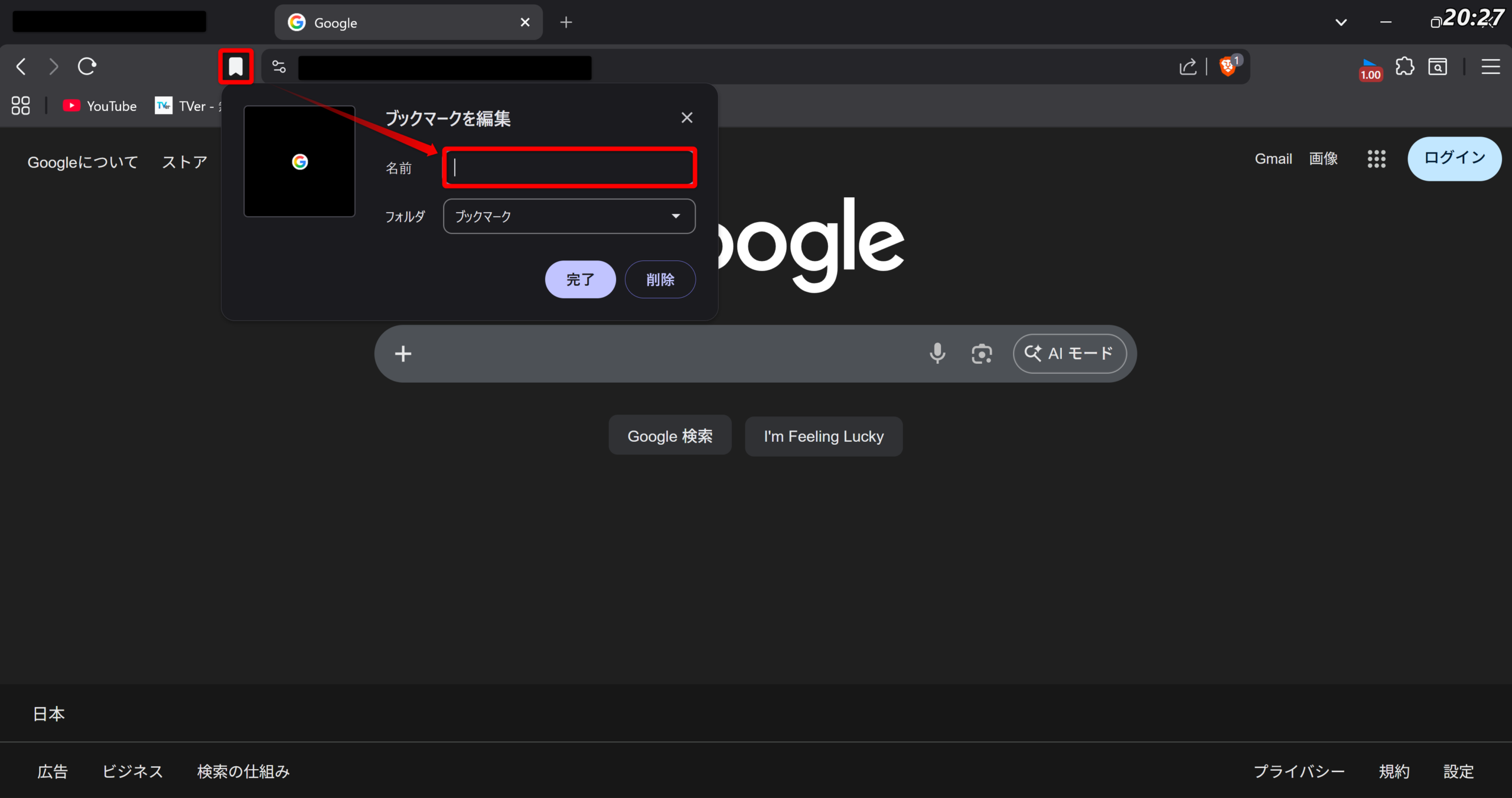The width and height of the screenshot is (1512, 798).
Task: Click the bookmark icon in toolbar
Action: 236,67
